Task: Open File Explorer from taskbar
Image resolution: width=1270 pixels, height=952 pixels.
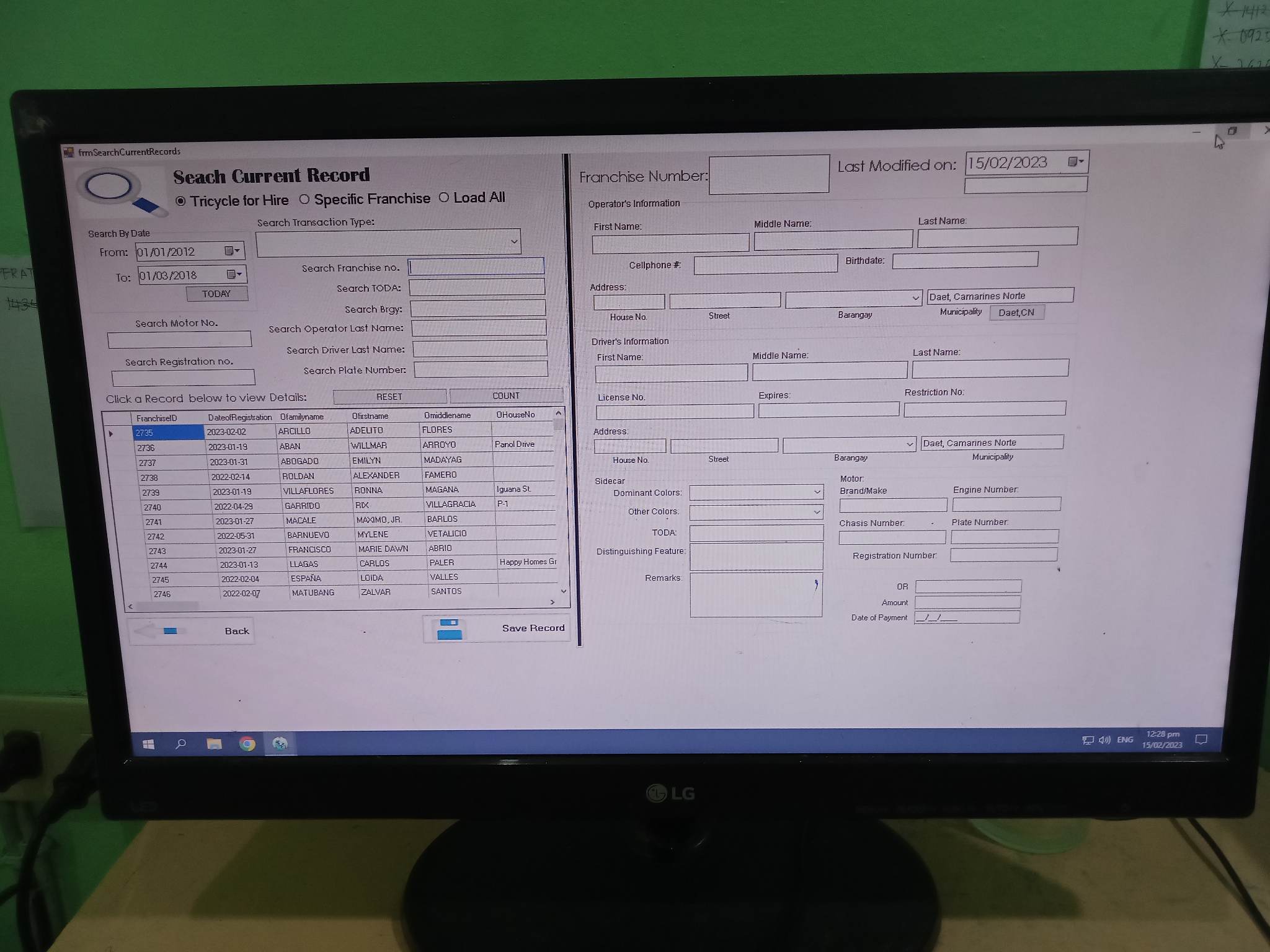Action: point(214,744)
